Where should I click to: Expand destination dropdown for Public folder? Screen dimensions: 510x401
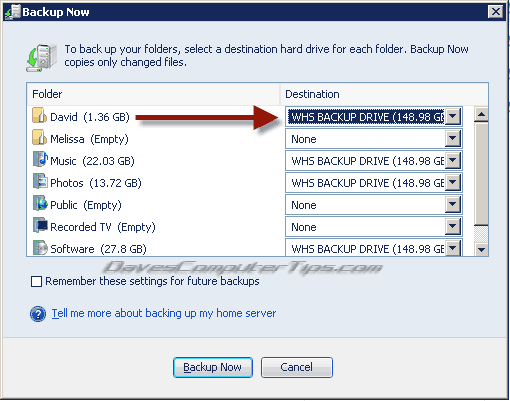coord(453,205)
